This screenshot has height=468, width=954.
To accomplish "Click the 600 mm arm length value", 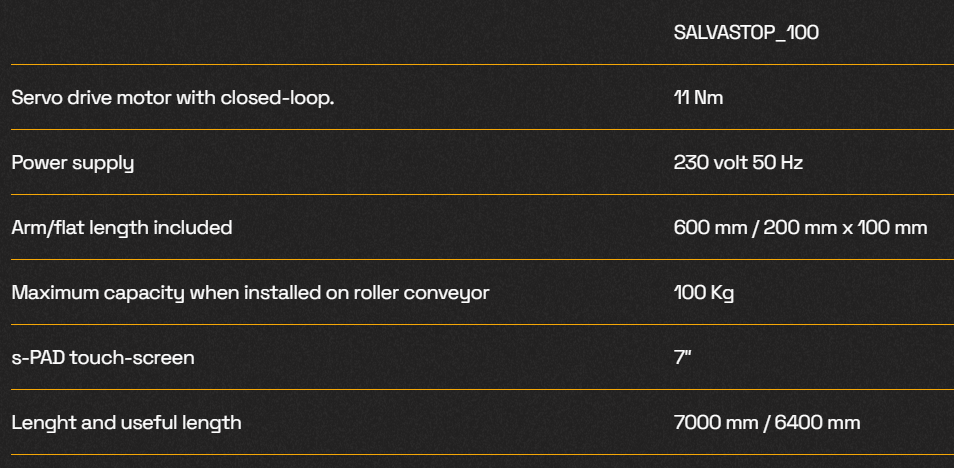I will [714, 228].
